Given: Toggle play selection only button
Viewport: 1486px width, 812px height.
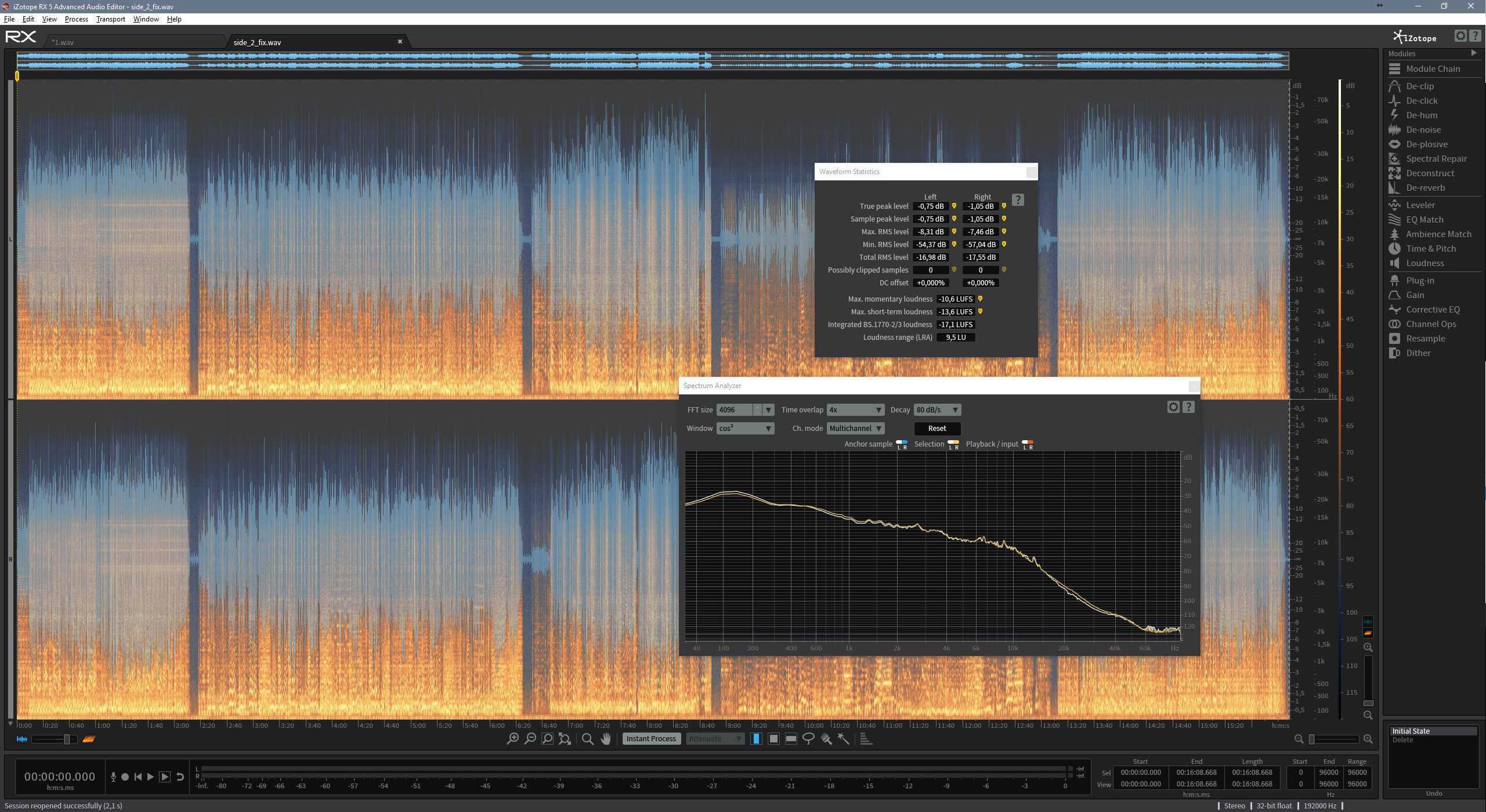Looking at the screenshot, I should coord(165,777).
